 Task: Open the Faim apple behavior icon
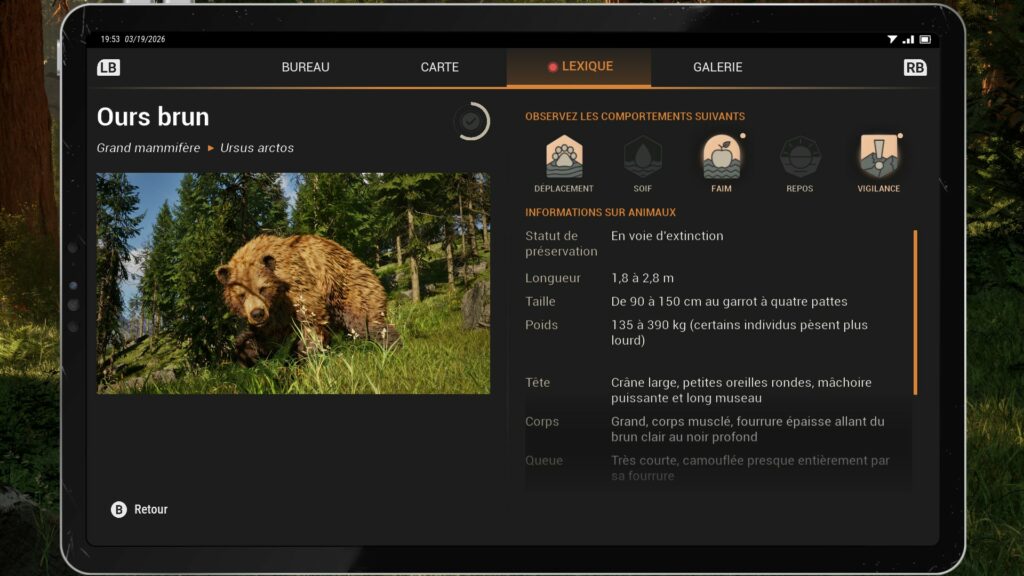click(721, 157)
